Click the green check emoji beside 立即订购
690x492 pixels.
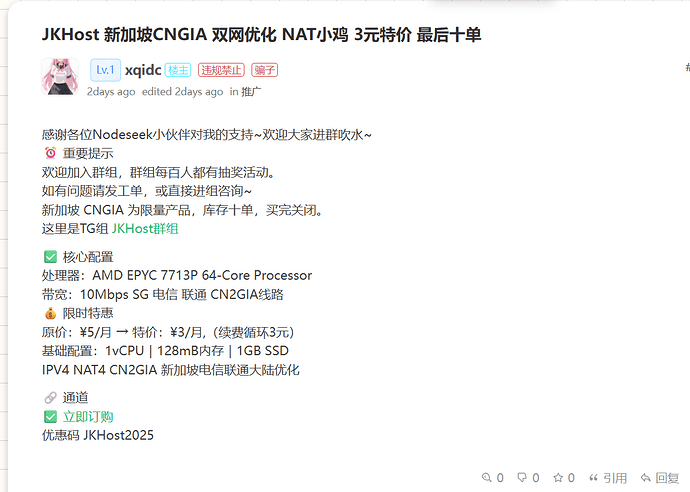click(51, 417)
